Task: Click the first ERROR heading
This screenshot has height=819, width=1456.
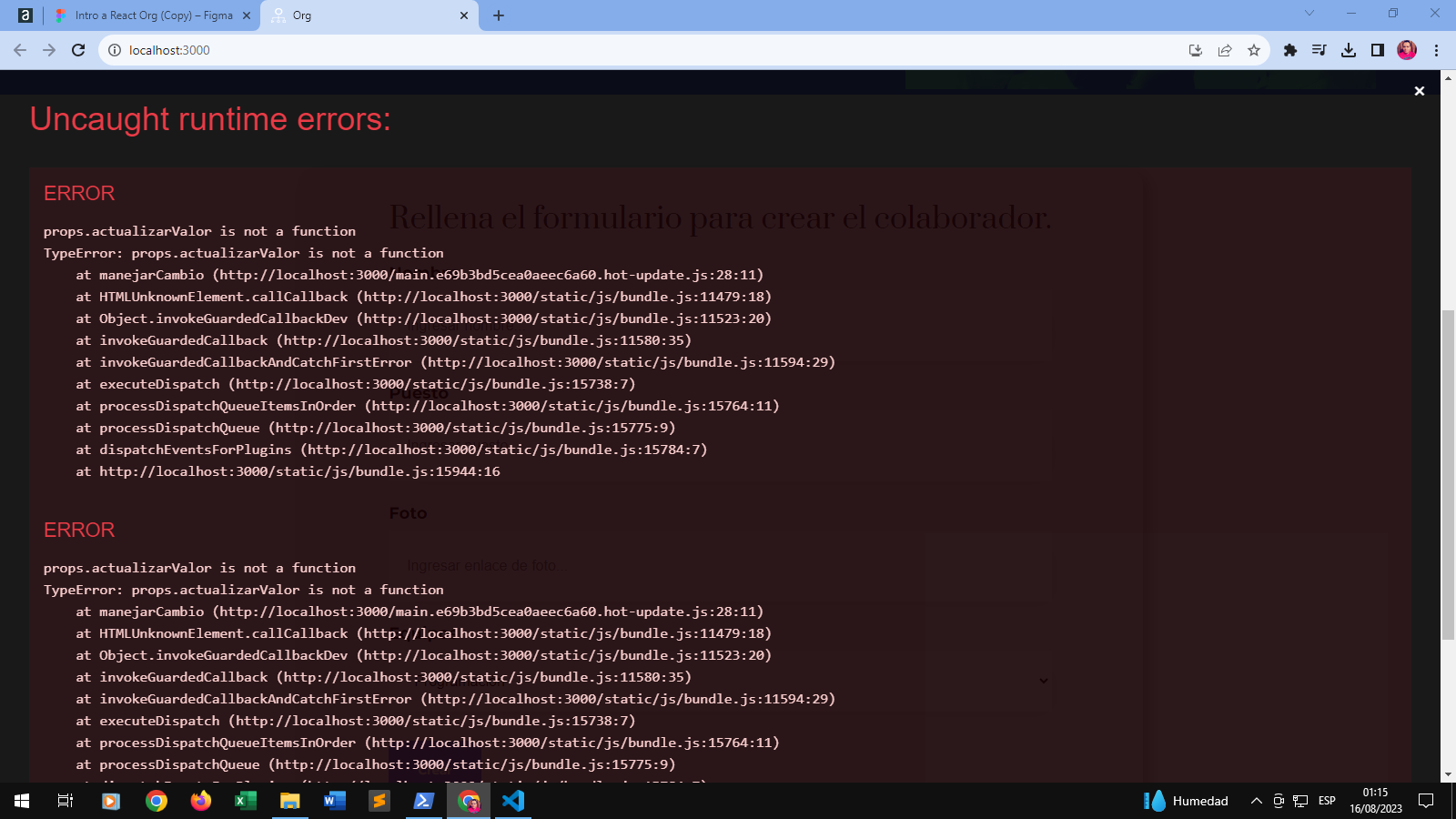Action: tap(79, 193)
